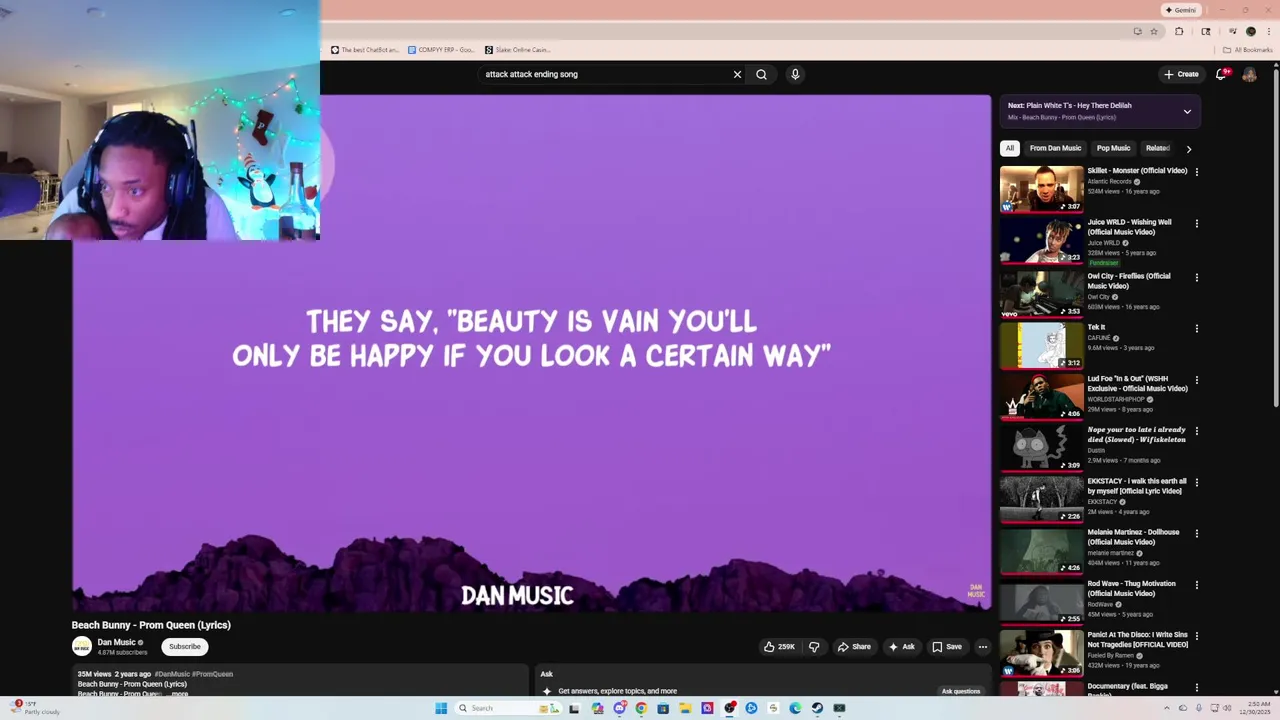Clear the YouTube search box text
This screenshot has height=720, width=1280.
point(737,74)
